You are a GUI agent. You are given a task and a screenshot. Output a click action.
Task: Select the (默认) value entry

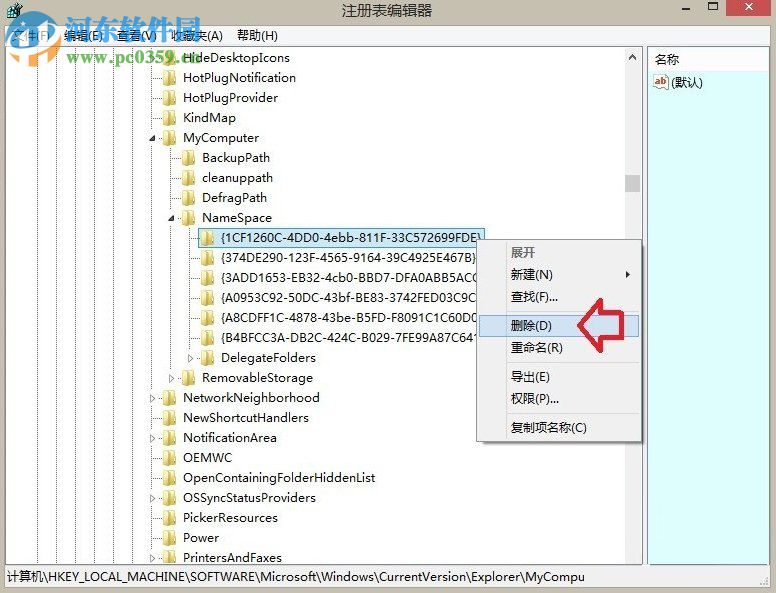686,82
